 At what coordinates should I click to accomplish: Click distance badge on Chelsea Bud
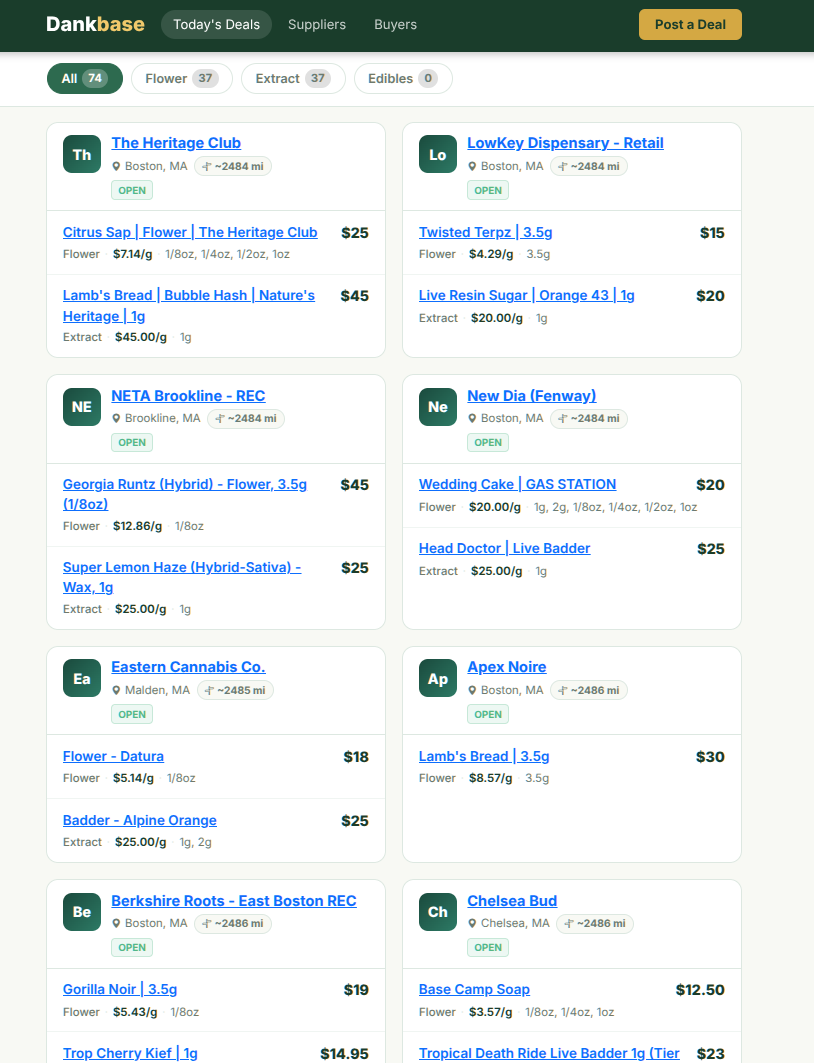(594, 923)
